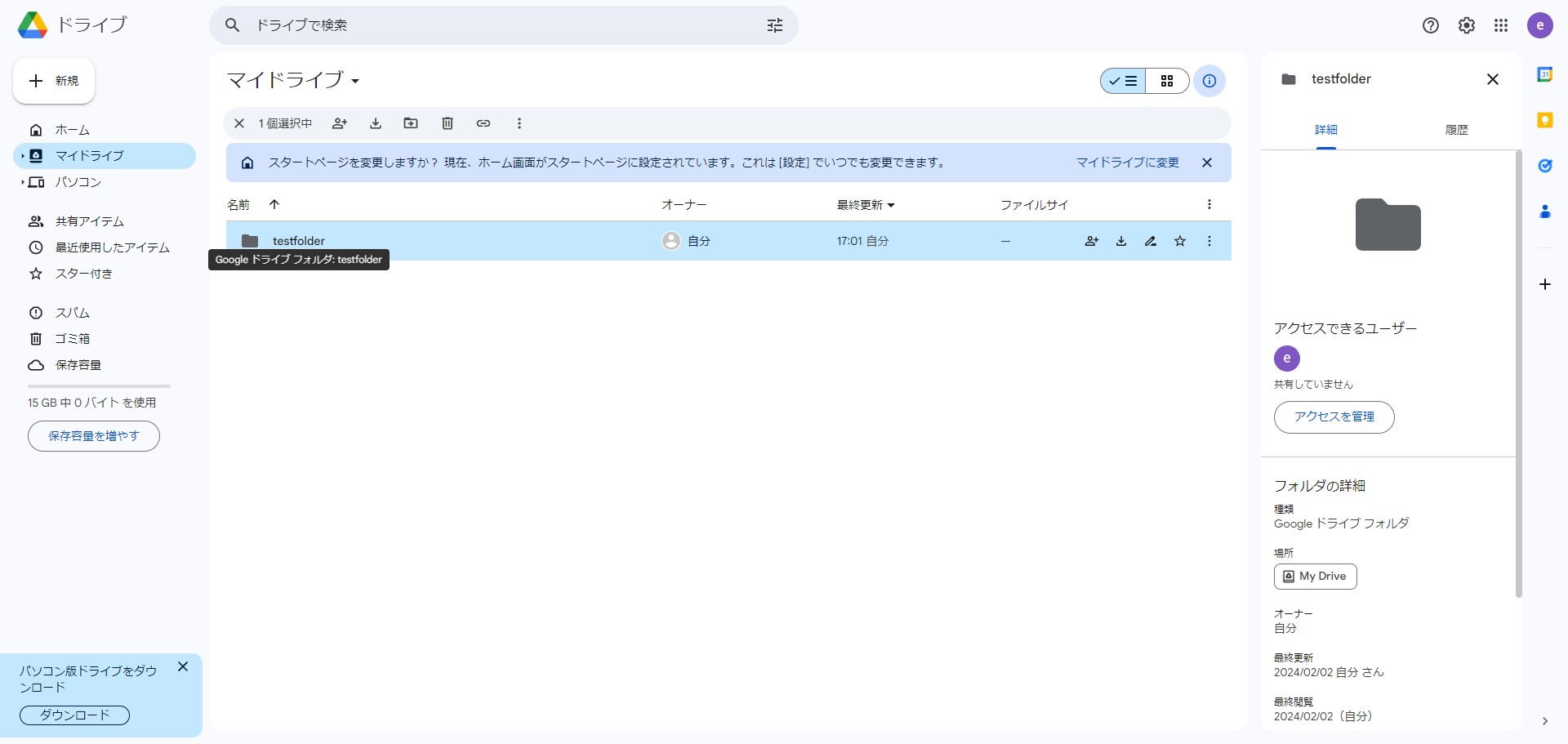Download testfolder from its row icon
The height and width of the screenshot is (744, 1568).
[1121, 241]
